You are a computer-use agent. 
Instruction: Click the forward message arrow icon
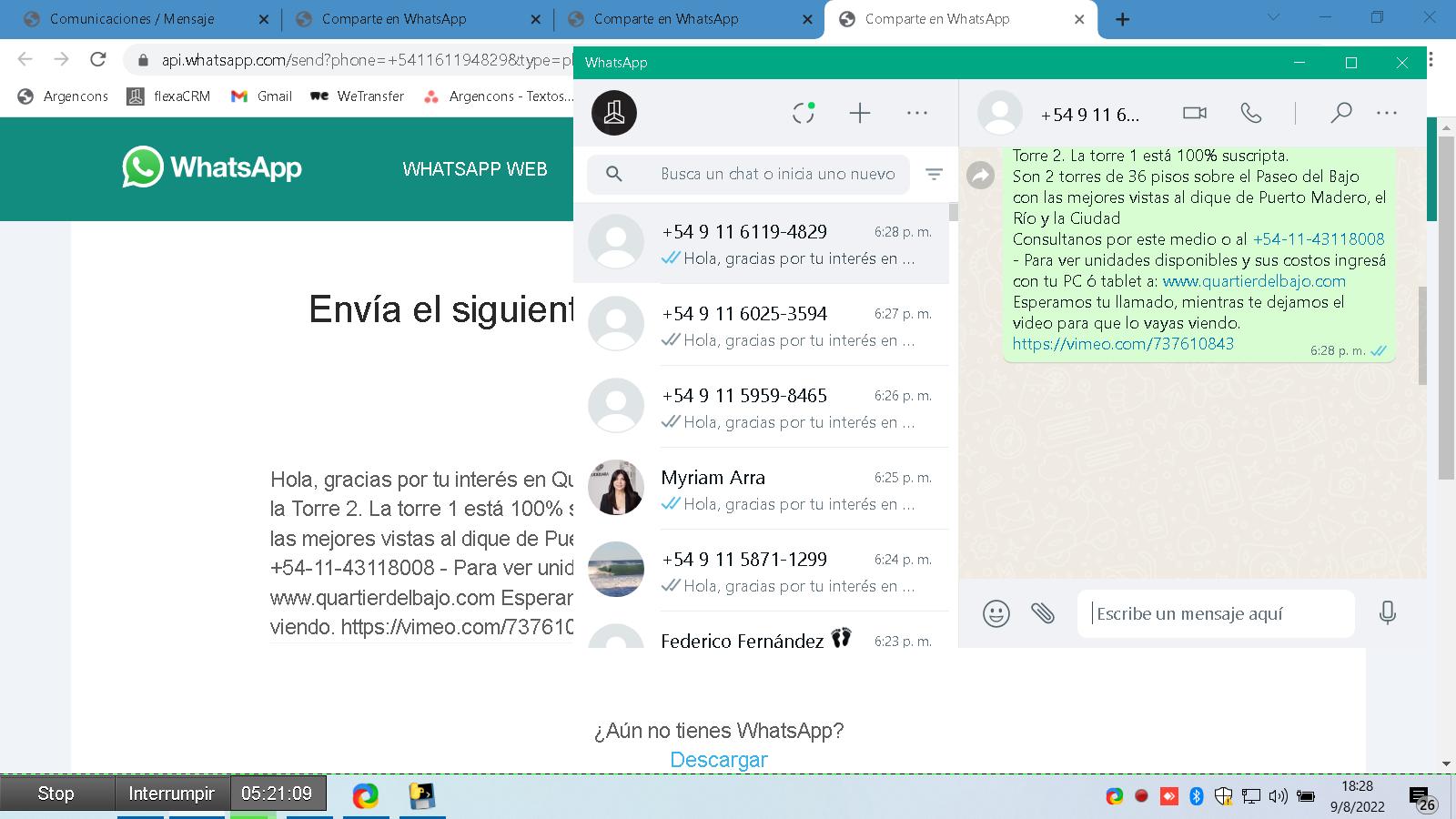(x=980, y=175)
